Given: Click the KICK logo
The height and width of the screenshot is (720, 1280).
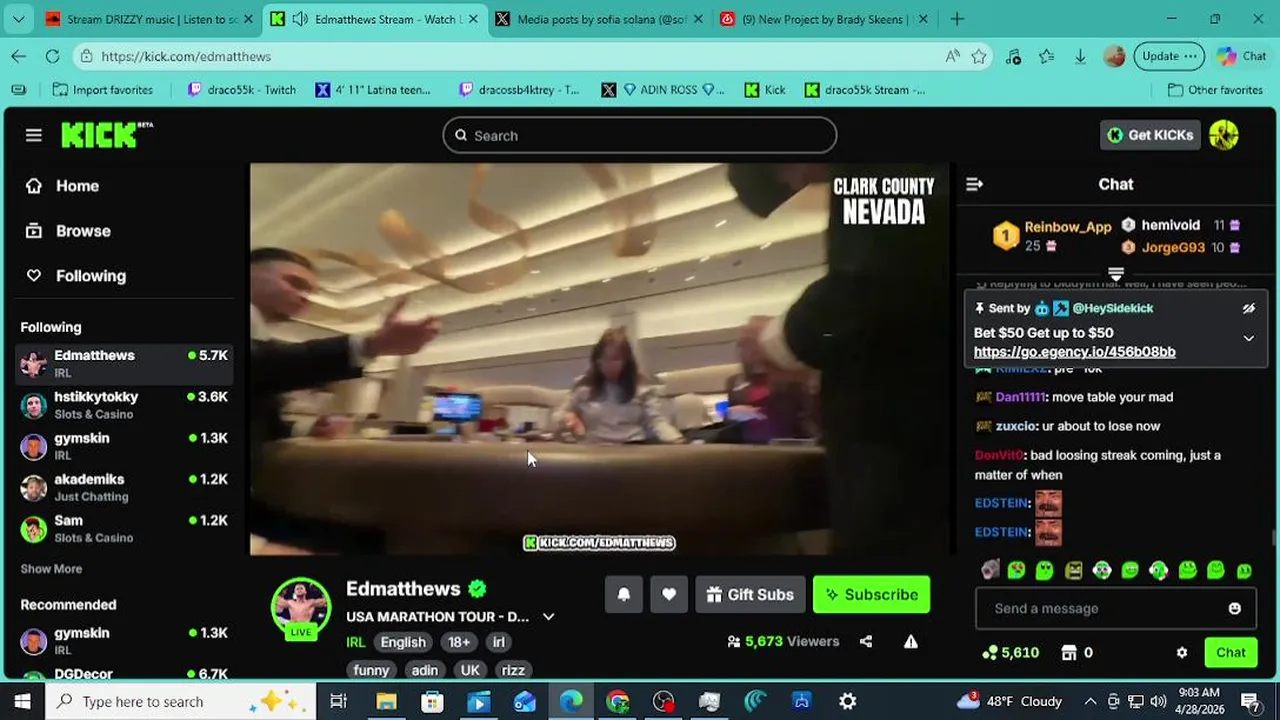Looking at the screenshot, I should click(x=107, y=135).
